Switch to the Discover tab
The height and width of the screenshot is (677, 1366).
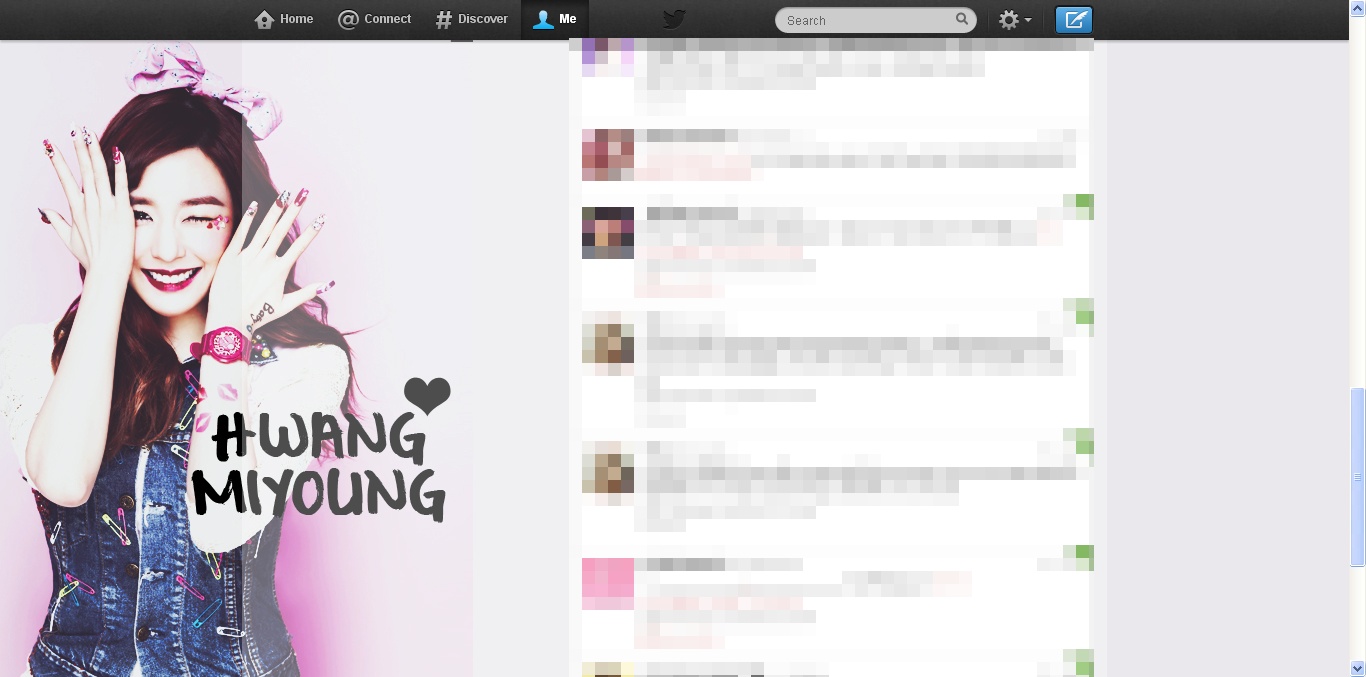471,19
